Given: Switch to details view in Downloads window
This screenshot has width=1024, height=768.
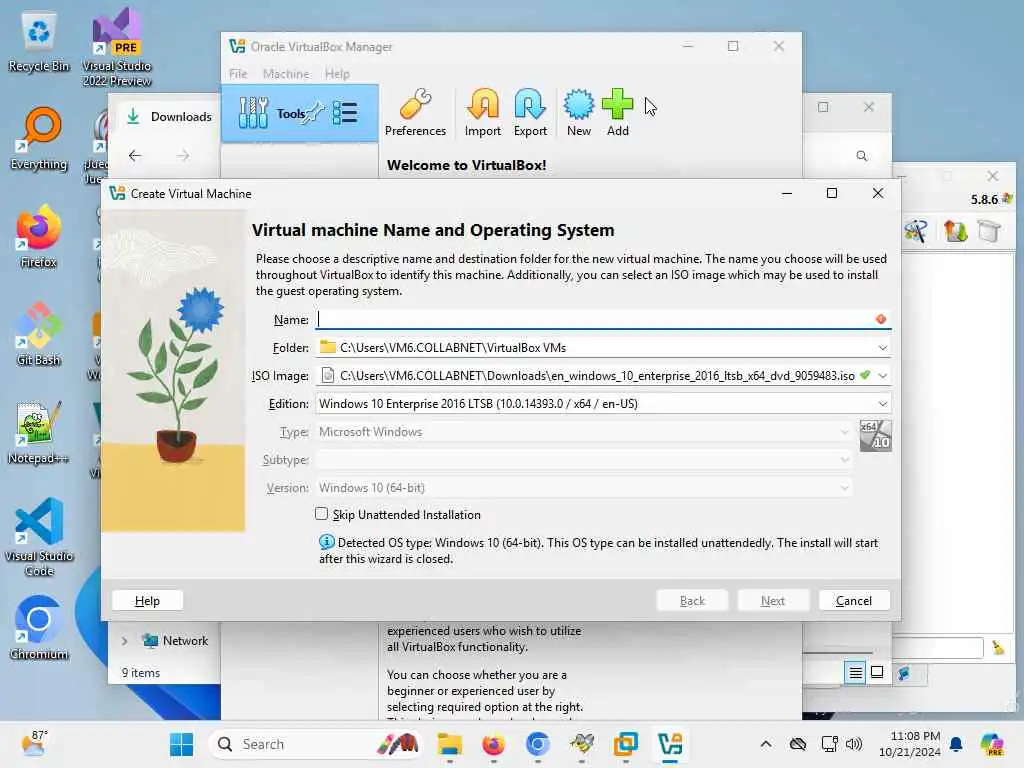Looking at the screenshot, I should click(856, 673).
